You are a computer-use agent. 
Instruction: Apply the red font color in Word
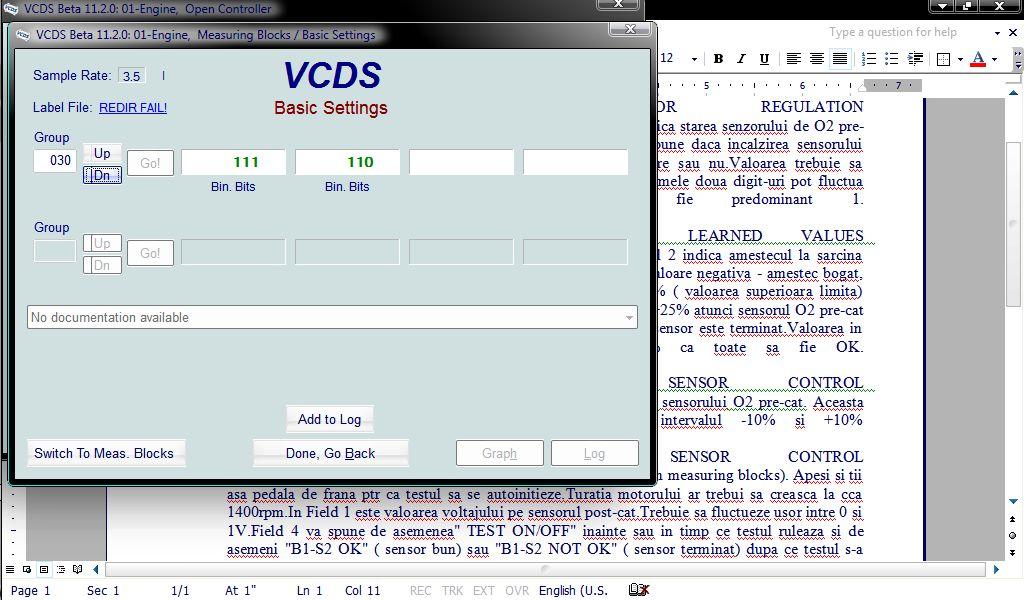pyautogui.click(x=978, y=59)
